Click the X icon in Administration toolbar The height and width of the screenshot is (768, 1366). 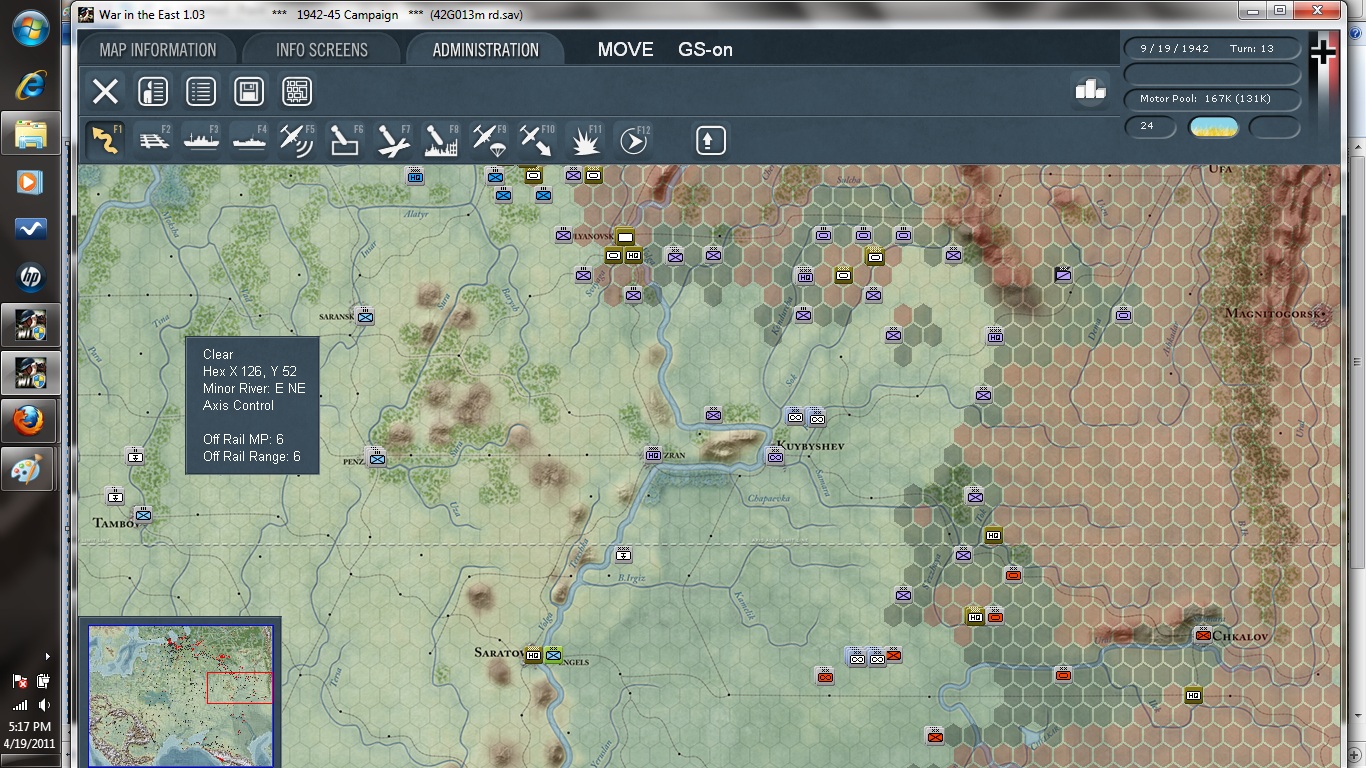105,92
